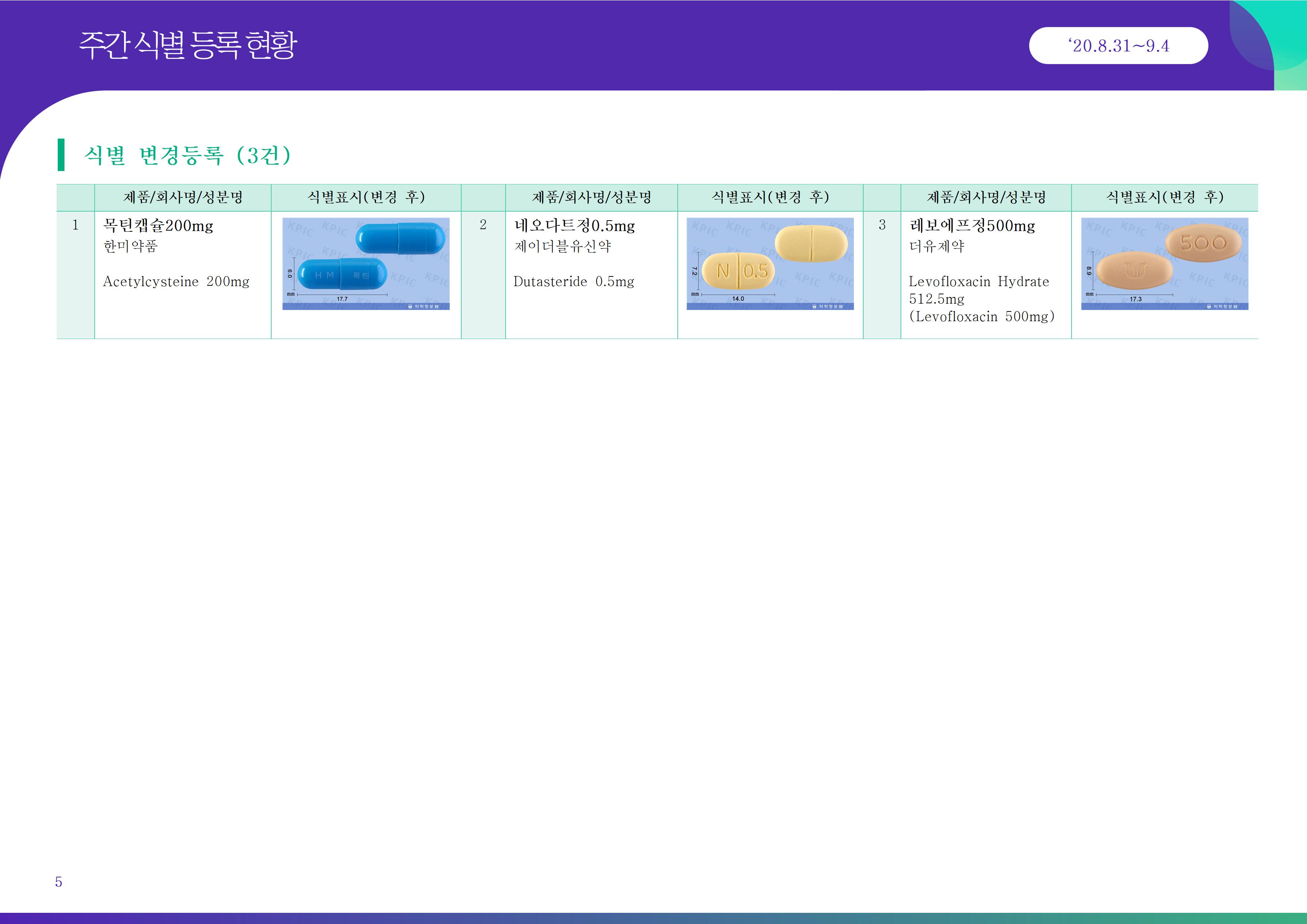Click ingredient text Levofloxacin Hydrate 512.5mg
This screenshot has width=1307, height=924.
978,290
